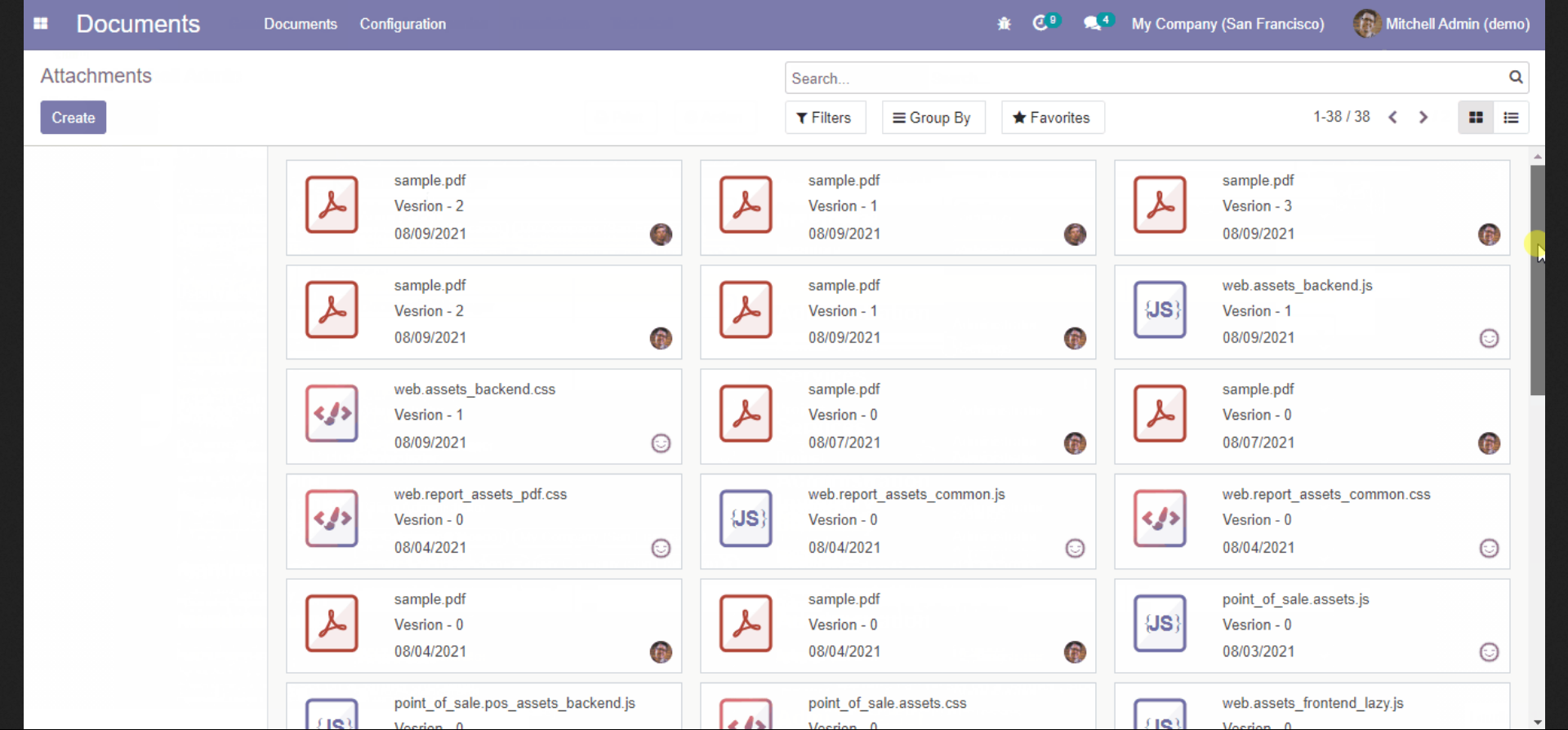Click JS icon on web.assets_backend.js card

coord(1160,309)
